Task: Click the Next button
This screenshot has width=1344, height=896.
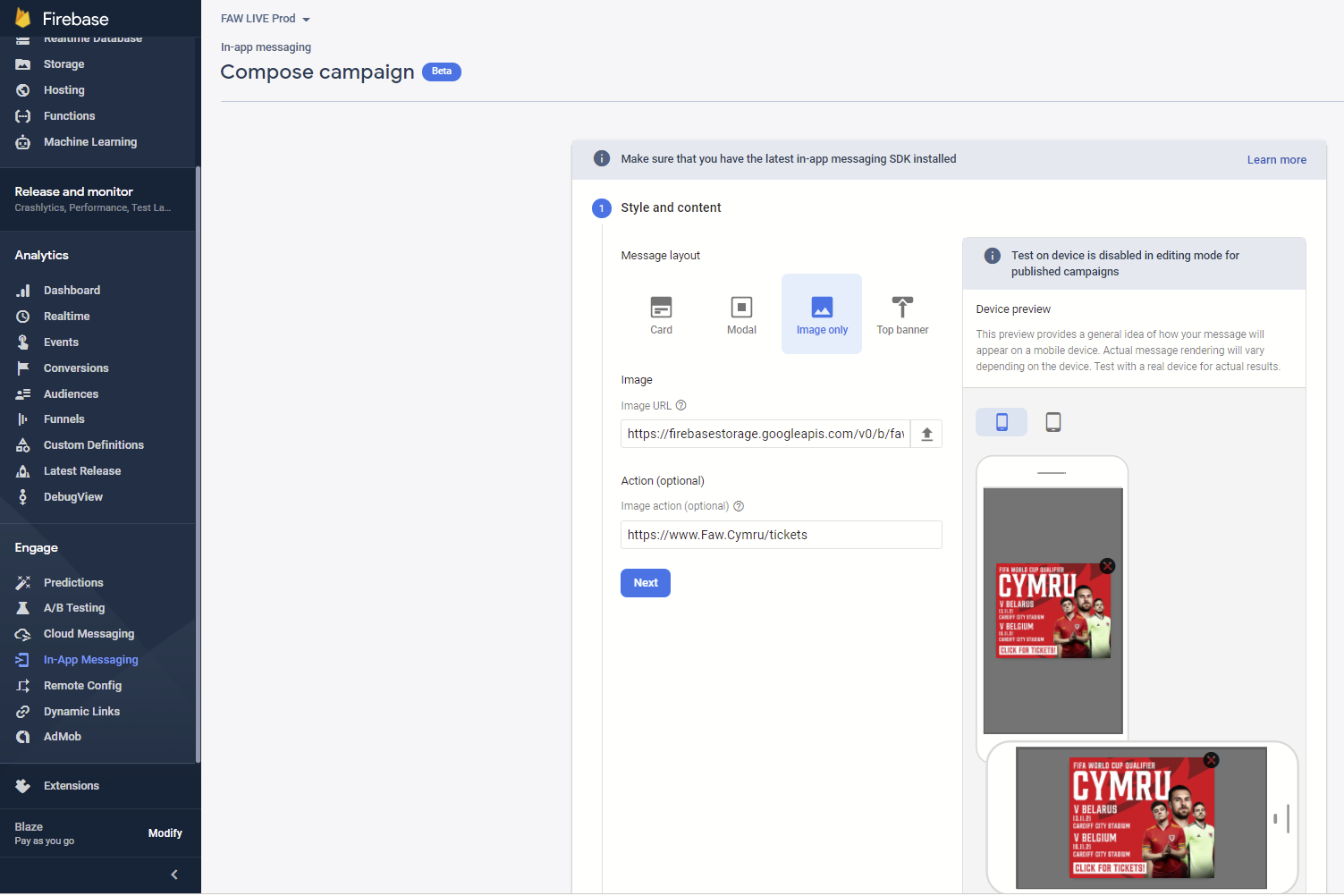Action: click(645, 583)
